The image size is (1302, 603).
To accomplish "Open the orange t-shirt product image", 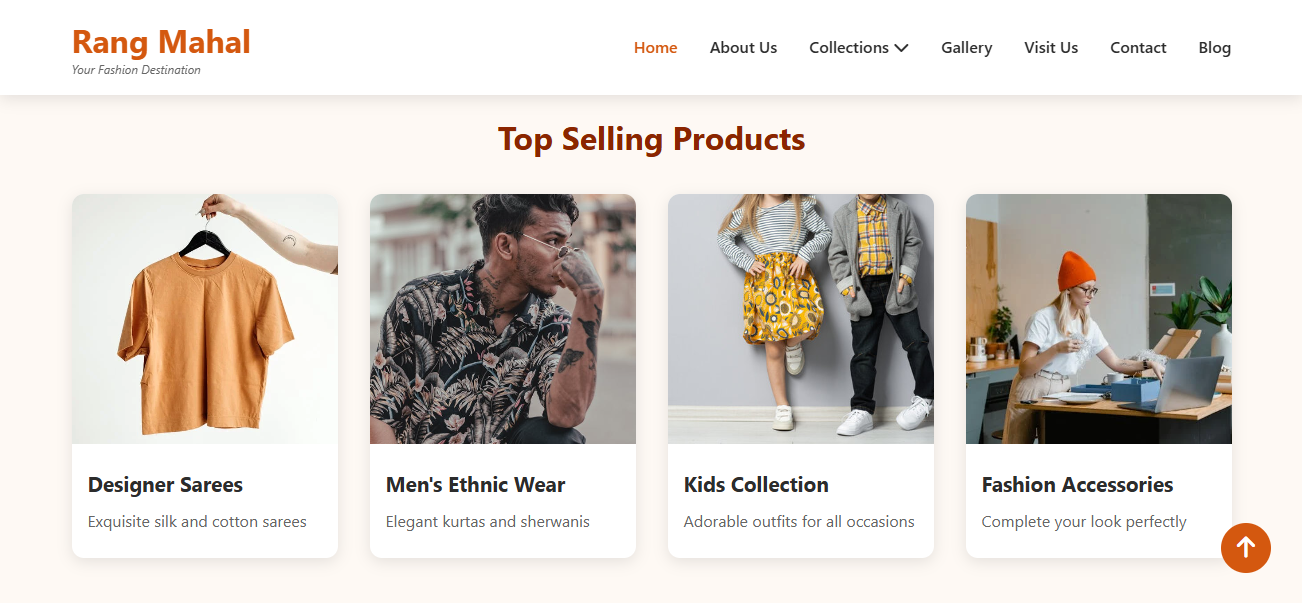I will click(205, 319).
